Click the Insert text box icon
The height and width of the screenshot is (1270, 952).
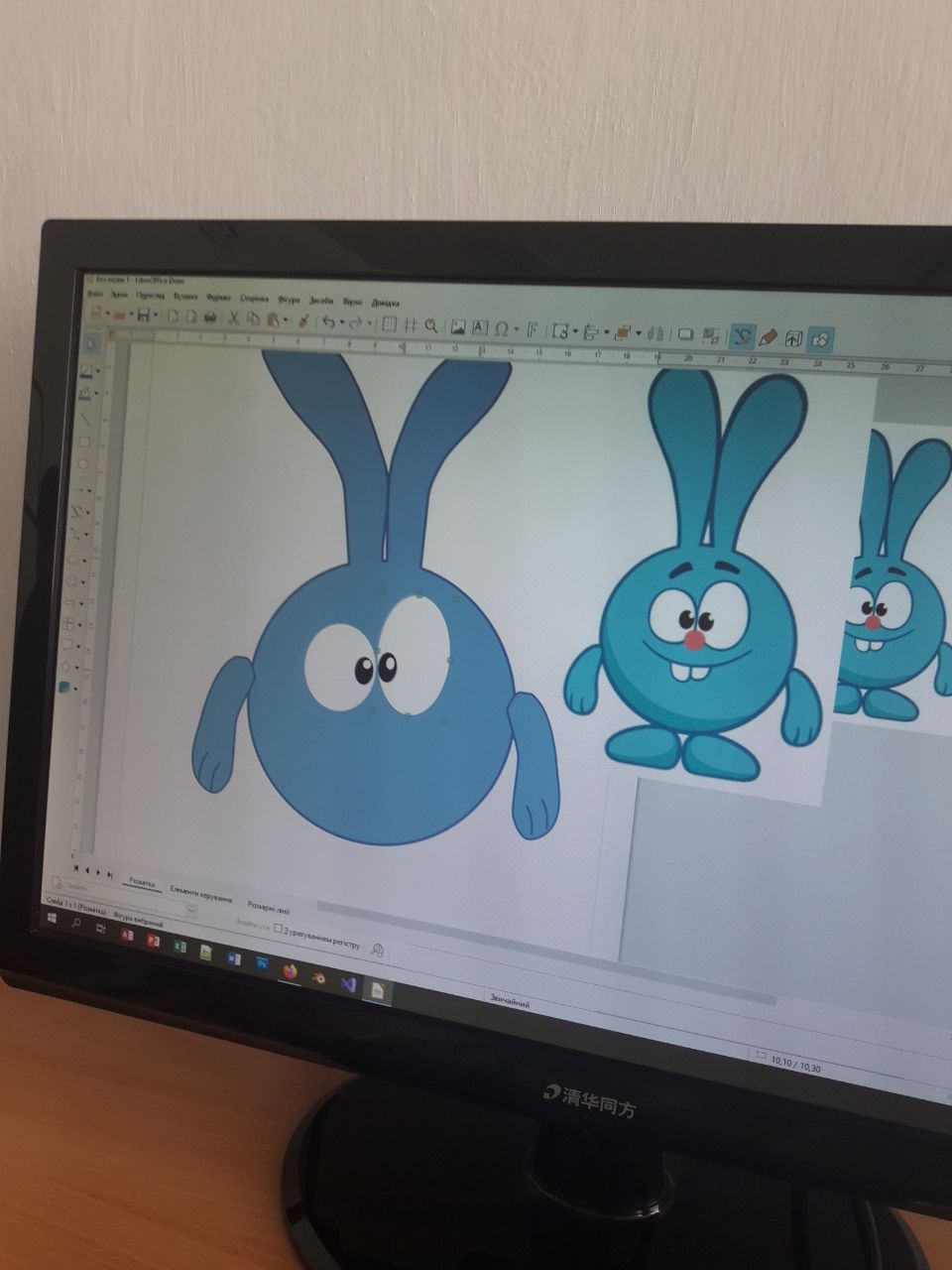coord(480,327)
